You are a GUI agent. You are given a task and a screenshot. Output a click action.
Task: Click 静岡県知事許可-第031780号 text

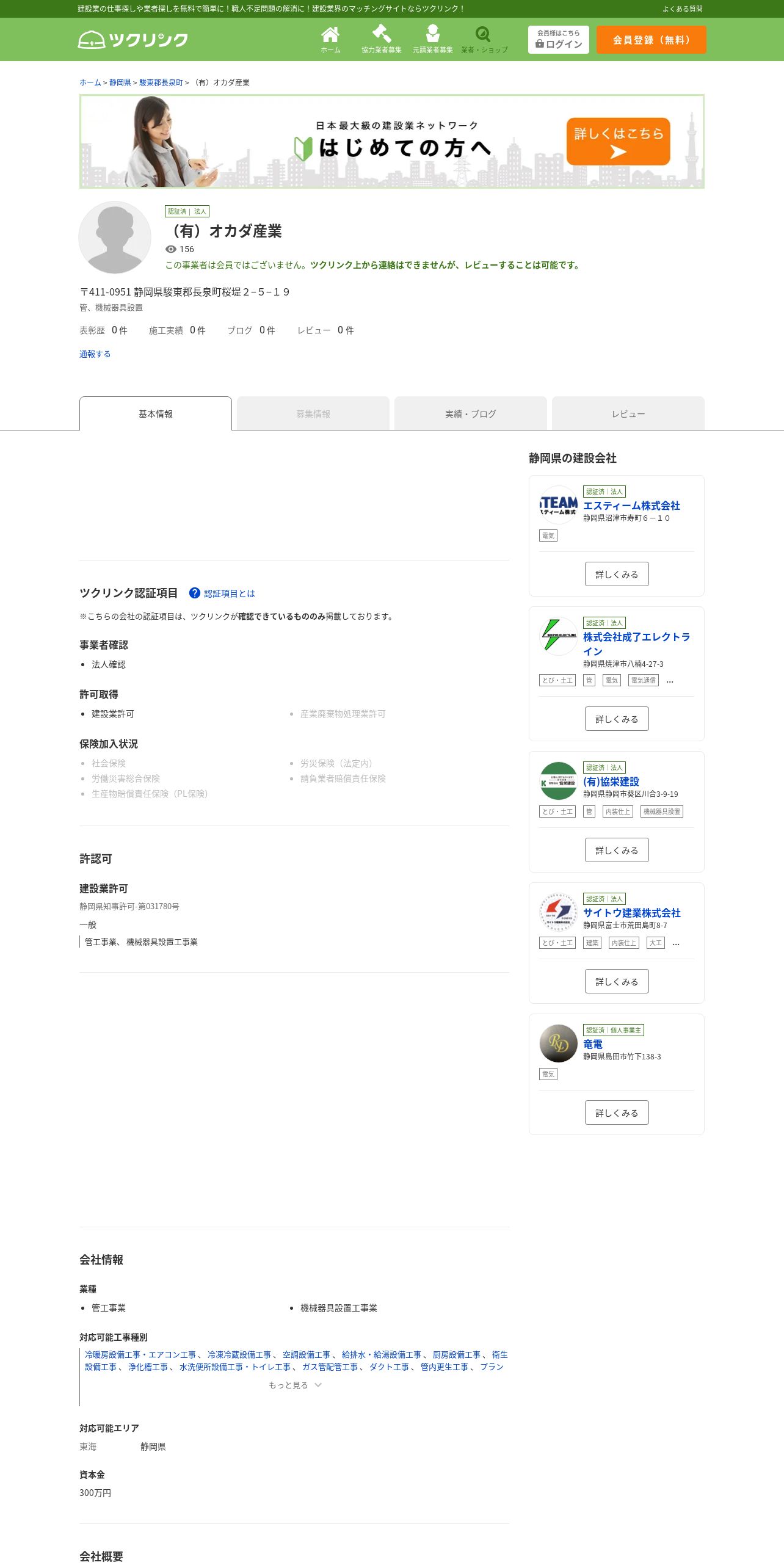coord(129,906)
